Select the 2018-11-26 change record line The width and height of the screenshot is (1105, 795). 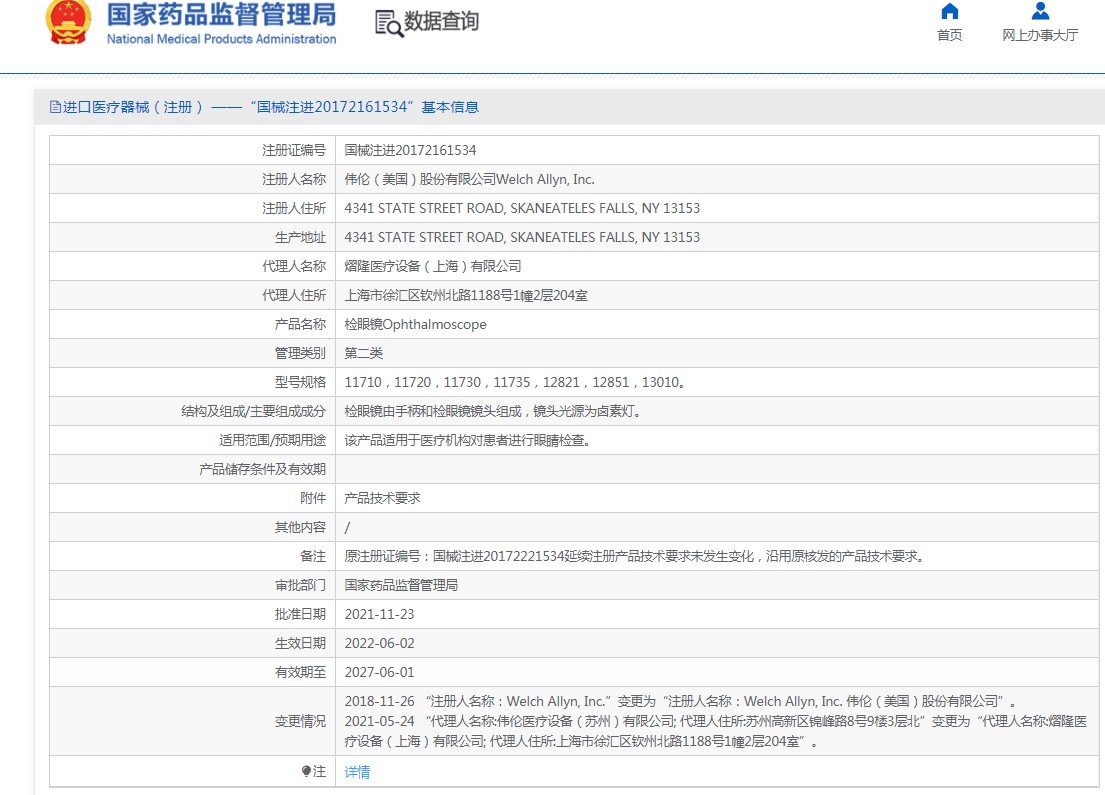coord(680,701)
